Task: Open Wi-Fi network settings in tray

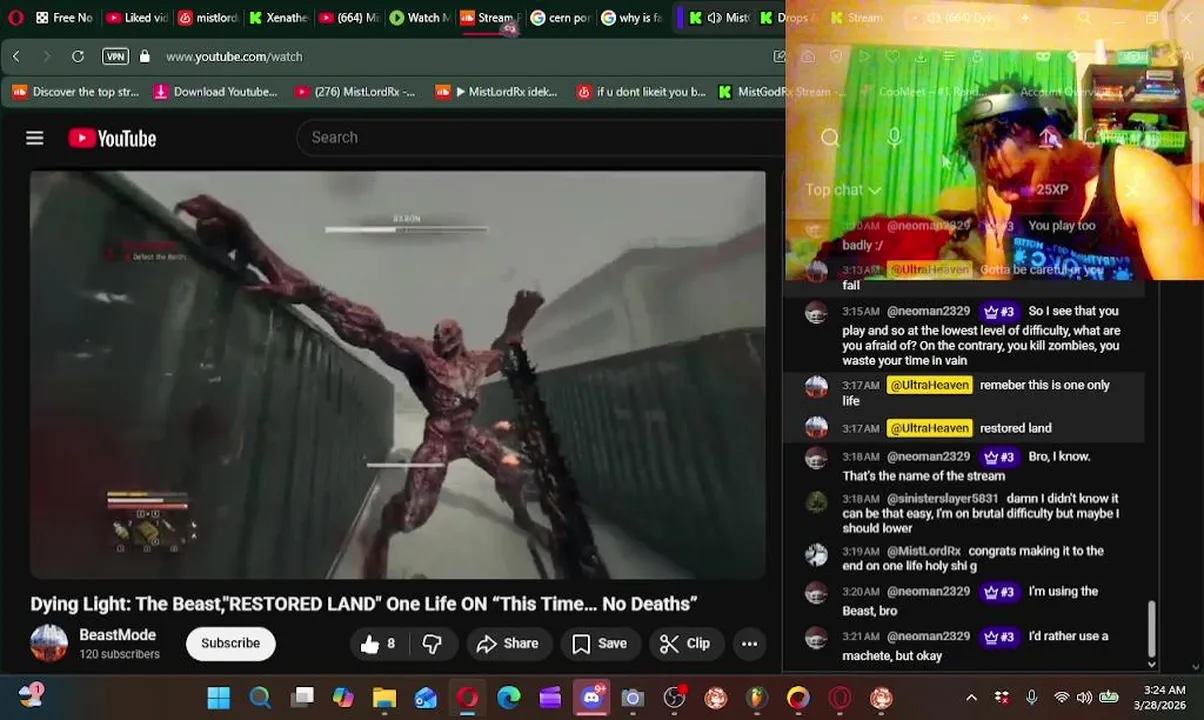Action: click(x=1061, y=697)
